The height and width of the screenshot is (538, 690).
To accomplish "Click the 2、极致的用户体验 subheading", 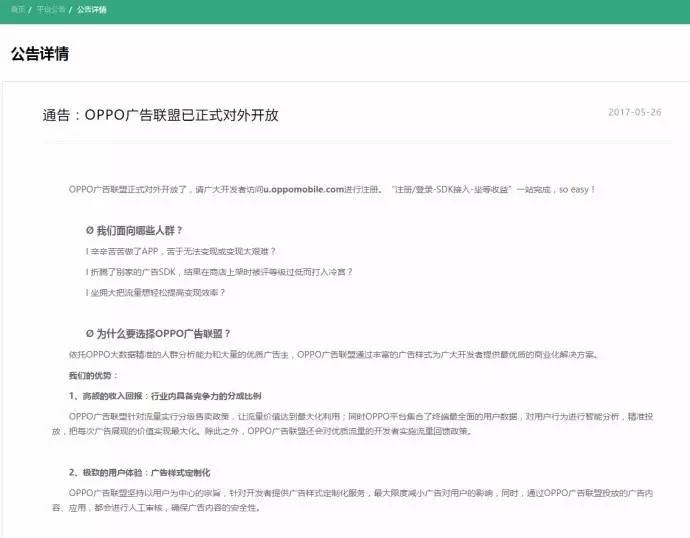I will tap(140, 472).
